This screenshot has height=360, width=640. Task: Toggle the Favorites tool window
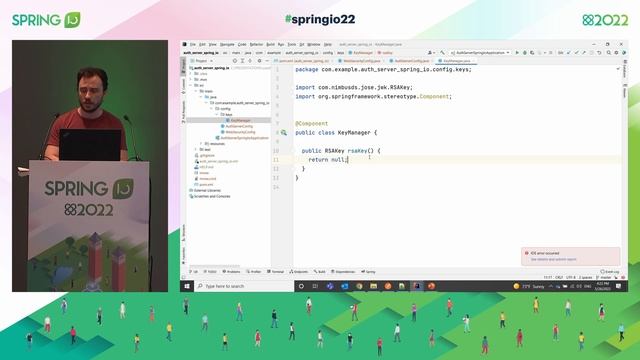(183, 255)
